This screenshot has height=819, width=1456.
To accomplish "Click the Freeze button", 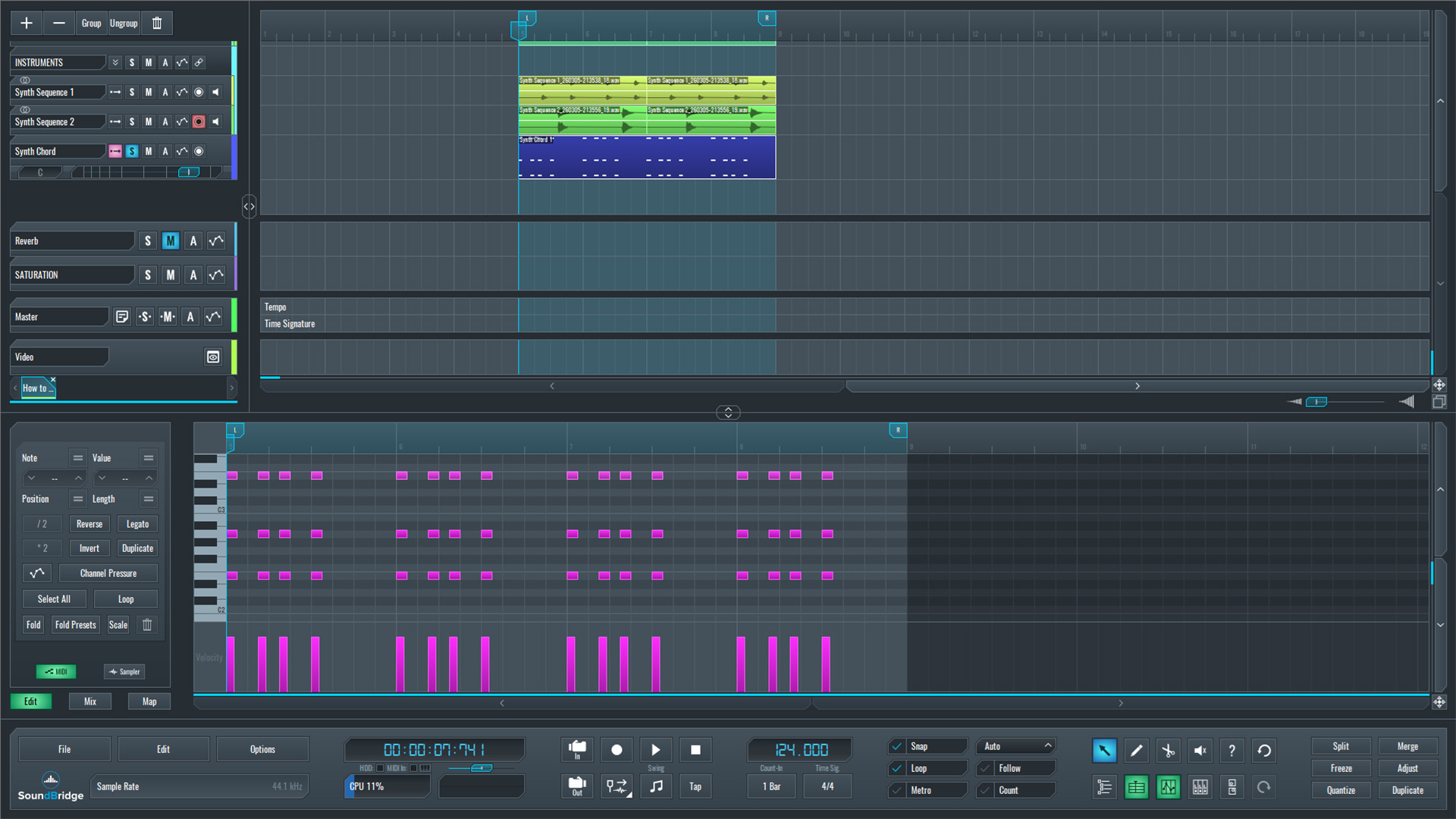I will [x=1341, y=768].
